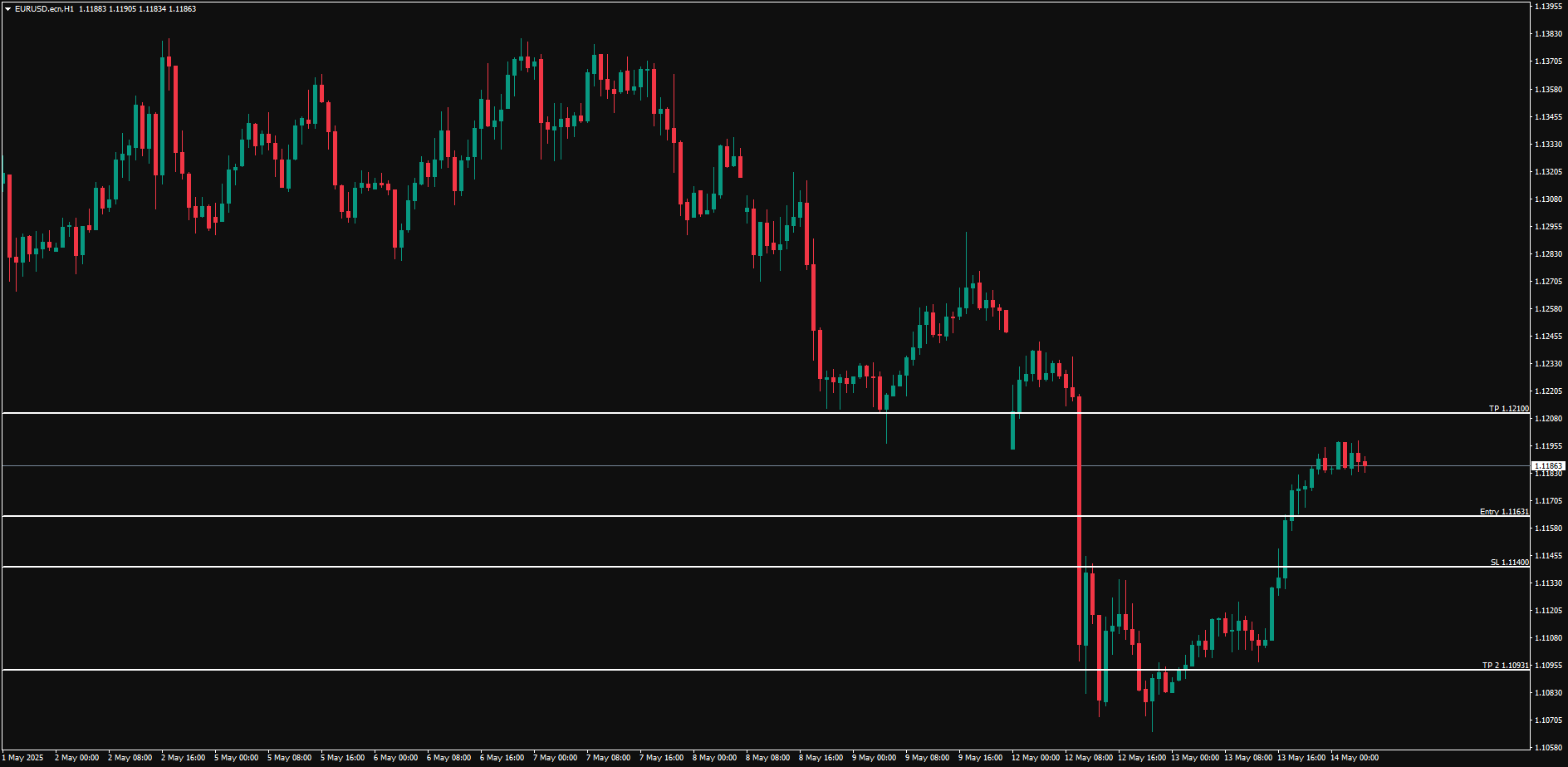Image resolution: width=1568 pixels, height=767 pixels.
Task: Click the 1.11330 price scale label
Action: pyautogui.click(x=1548, y=583)
